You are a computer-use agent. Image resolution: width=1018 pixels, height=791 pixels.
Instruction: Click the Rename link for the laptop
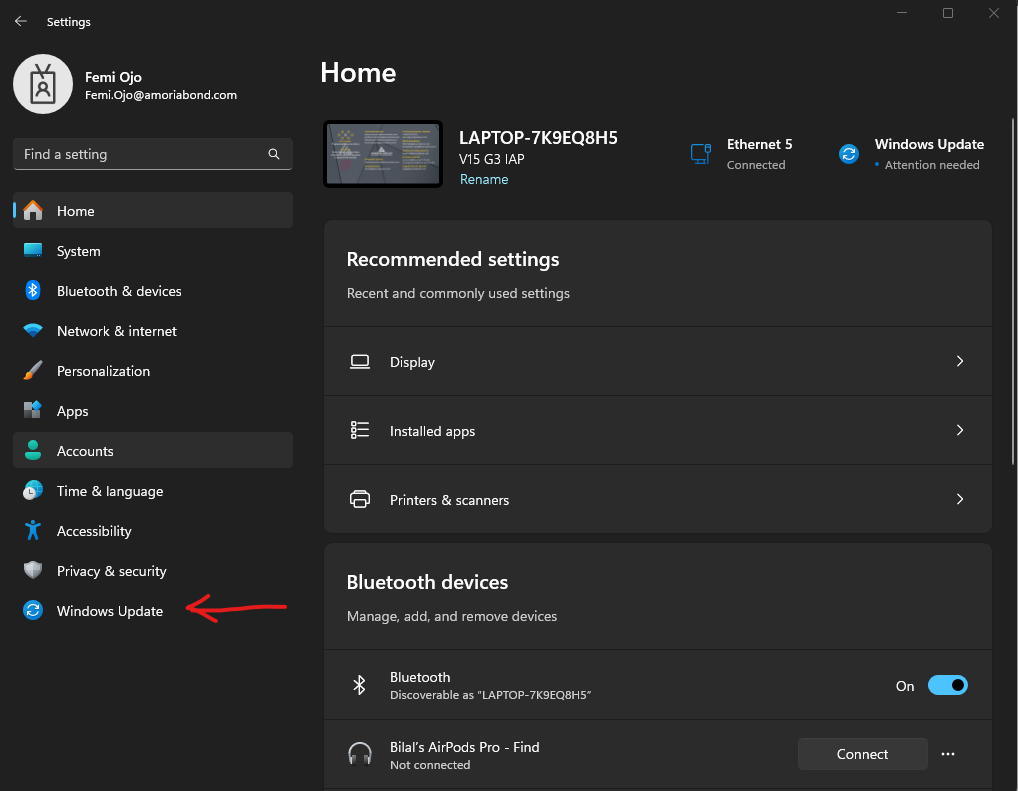tap(484, 179)
